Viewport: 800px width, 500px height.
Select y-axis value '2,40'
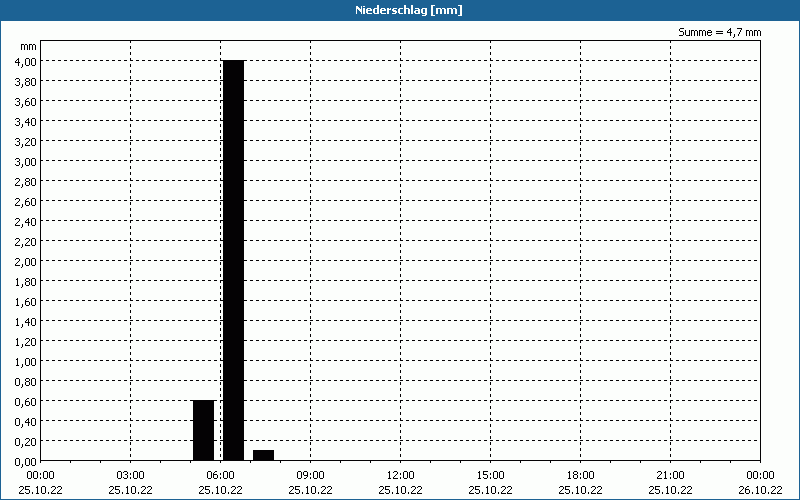[x=25, y=221]
